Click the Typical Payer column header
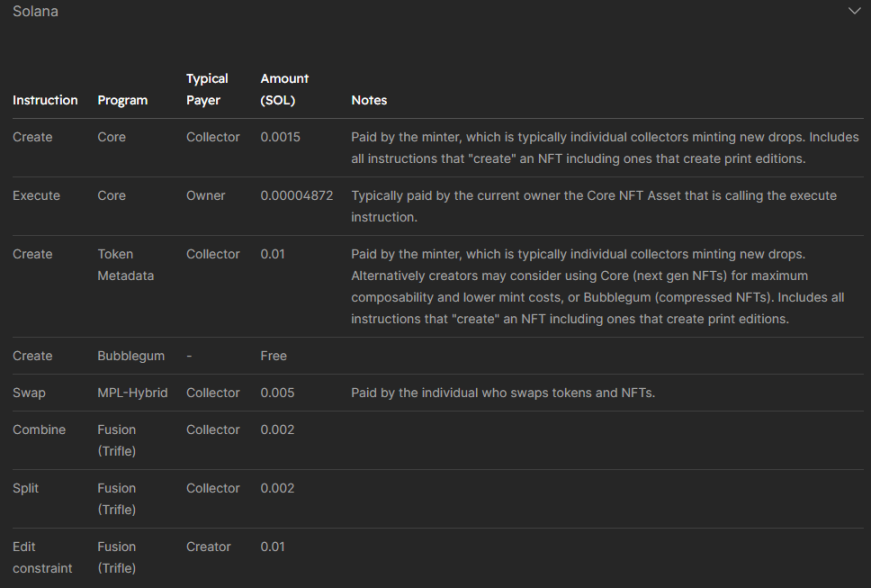Viewport: 871px width, 588px height. [207, 89]
